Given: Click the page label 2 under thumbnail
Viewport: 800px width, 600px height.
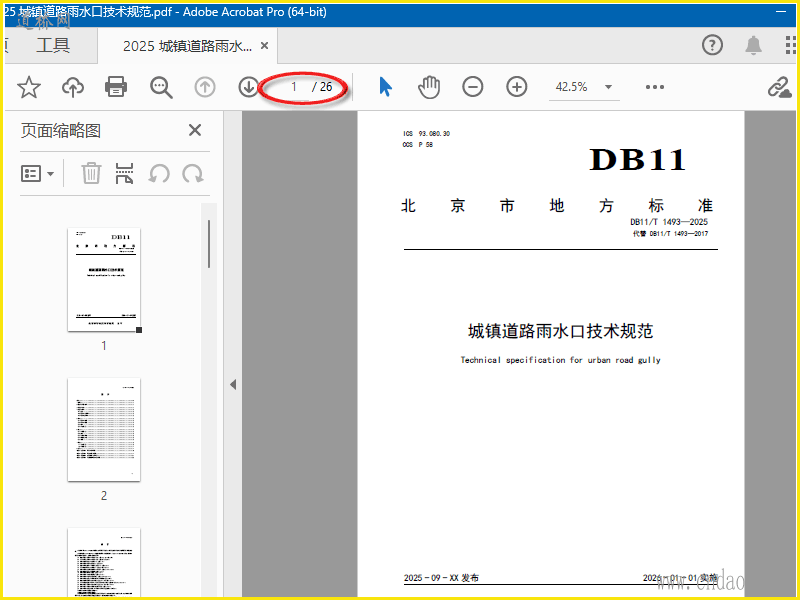Looking at the screenshot, I should pyautogui.click(x=104, y=495).
